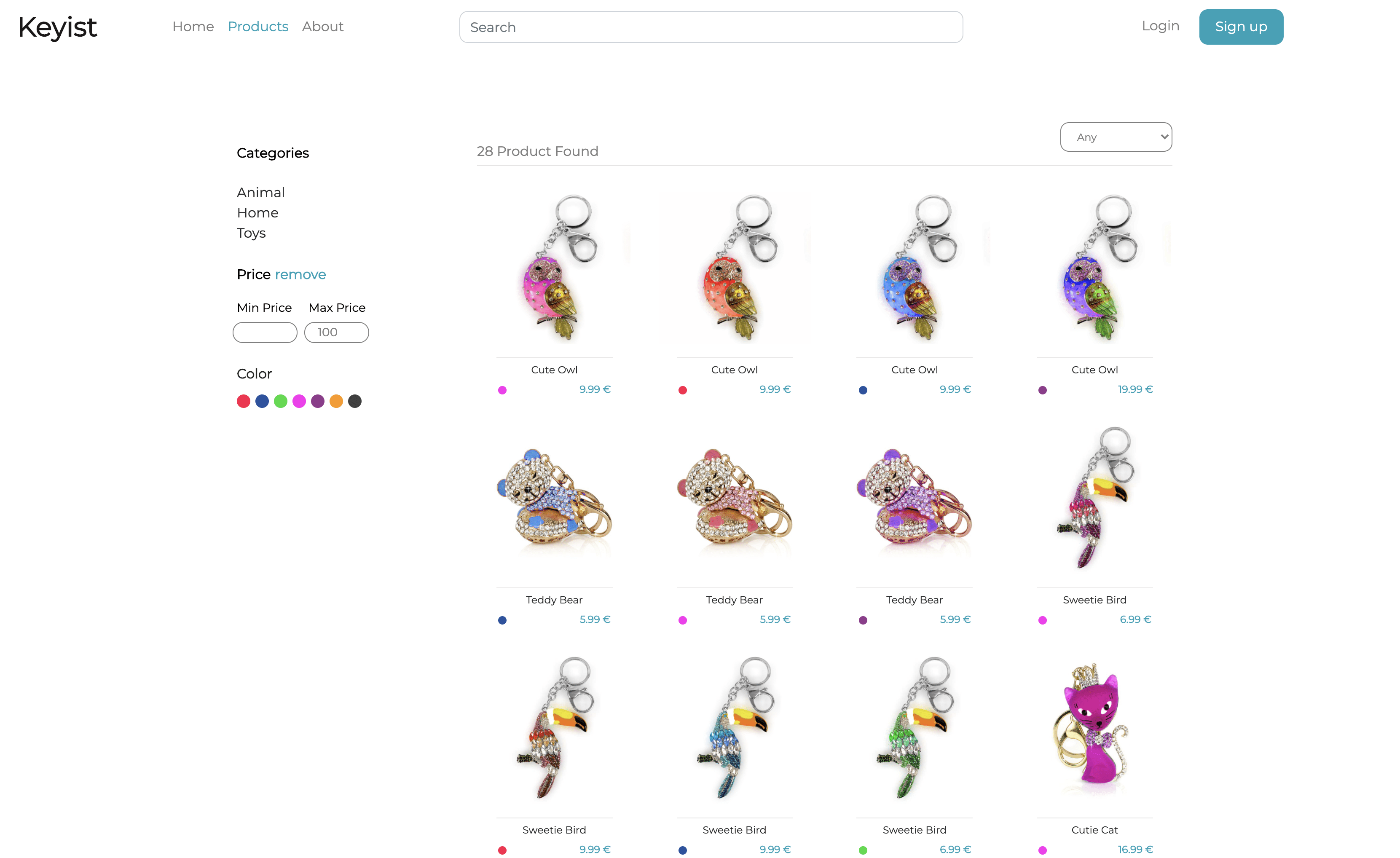Screen dimensions: 1400x858
Task: Open the Any sort dropdown
Action: coord(1116,137)
